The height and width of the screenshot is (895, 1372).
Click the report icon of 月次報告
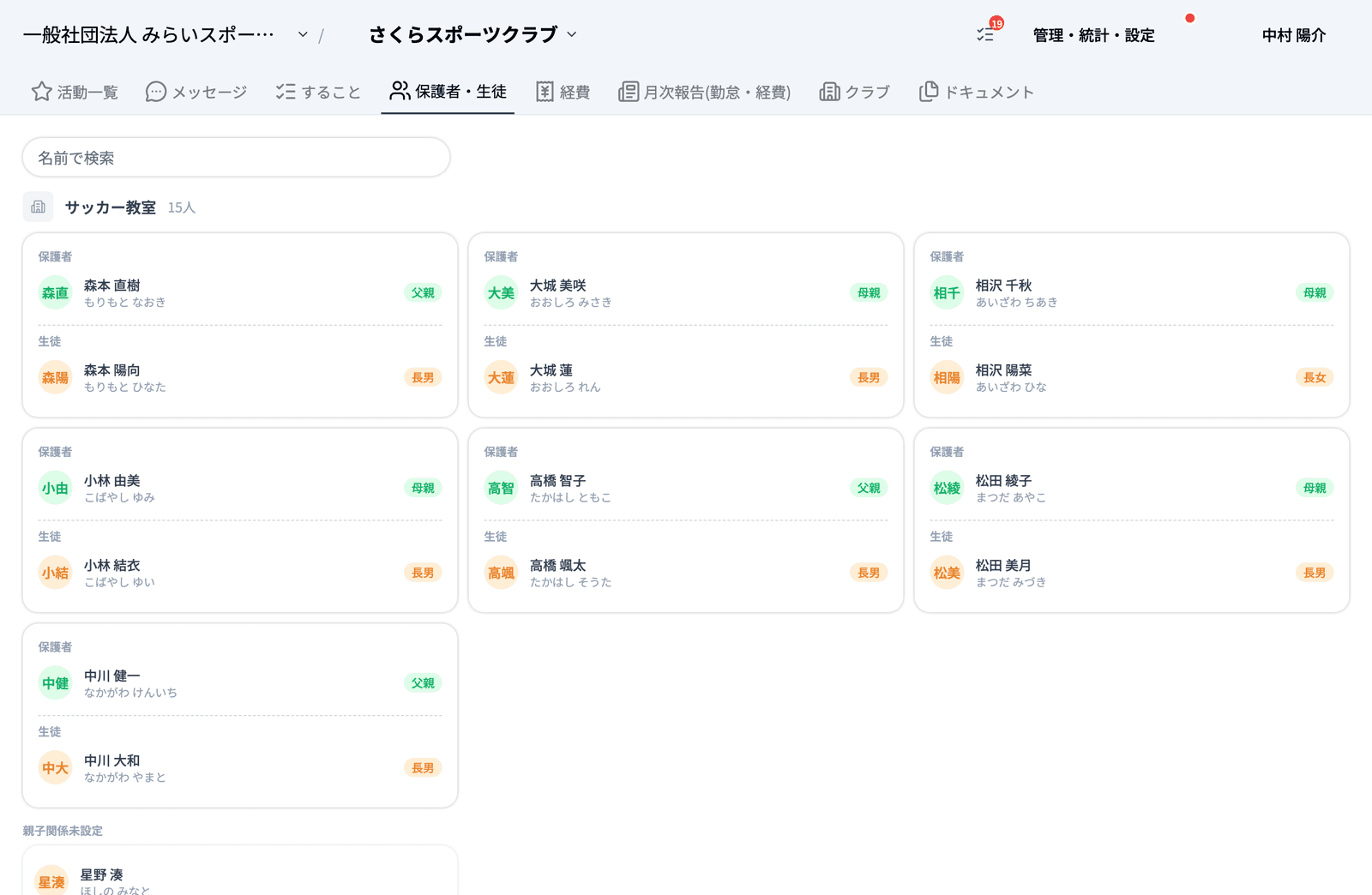tap(629, 92)
